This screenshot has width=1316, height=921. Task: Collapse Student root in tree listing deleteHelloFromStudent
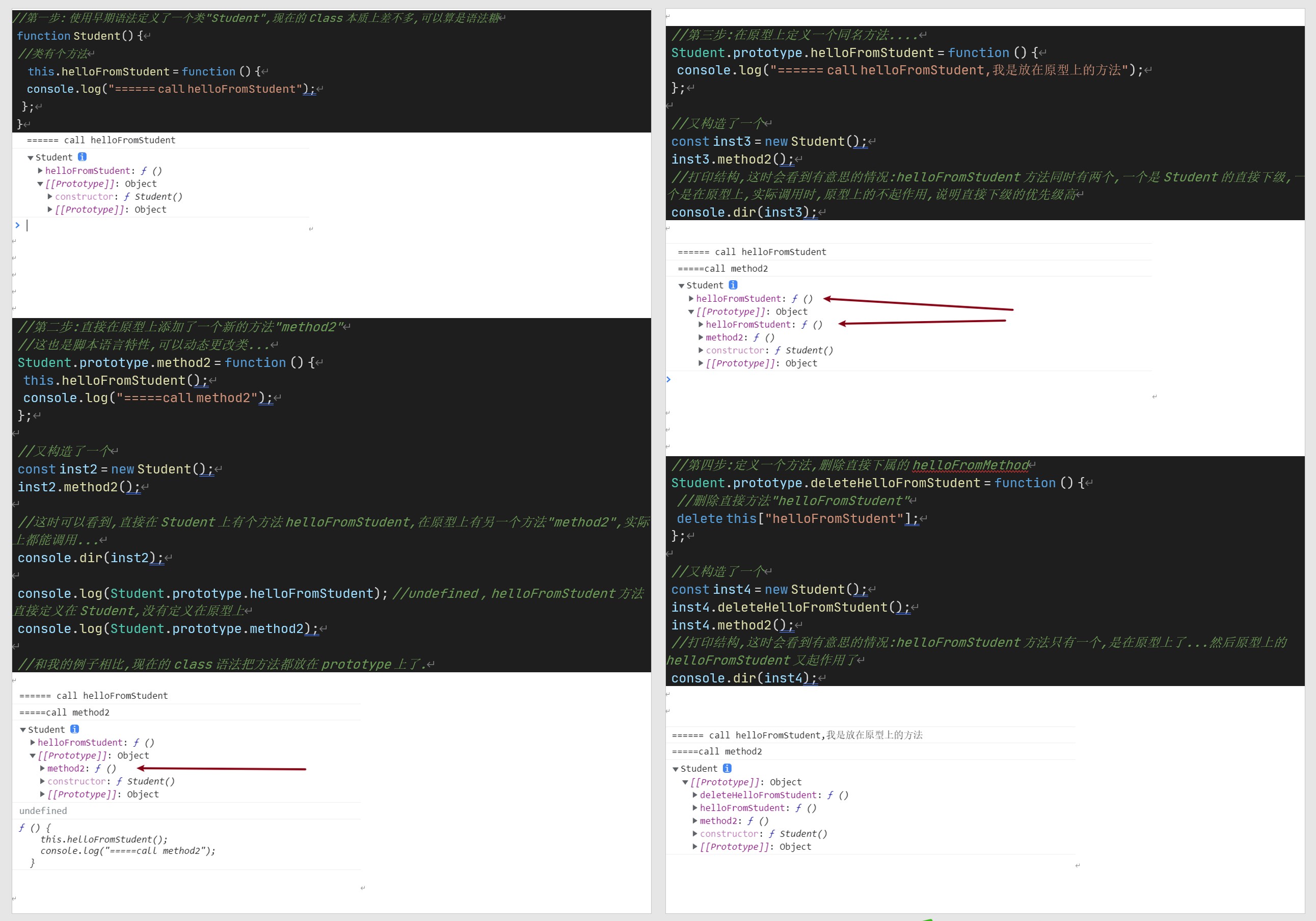pos(676,769)
